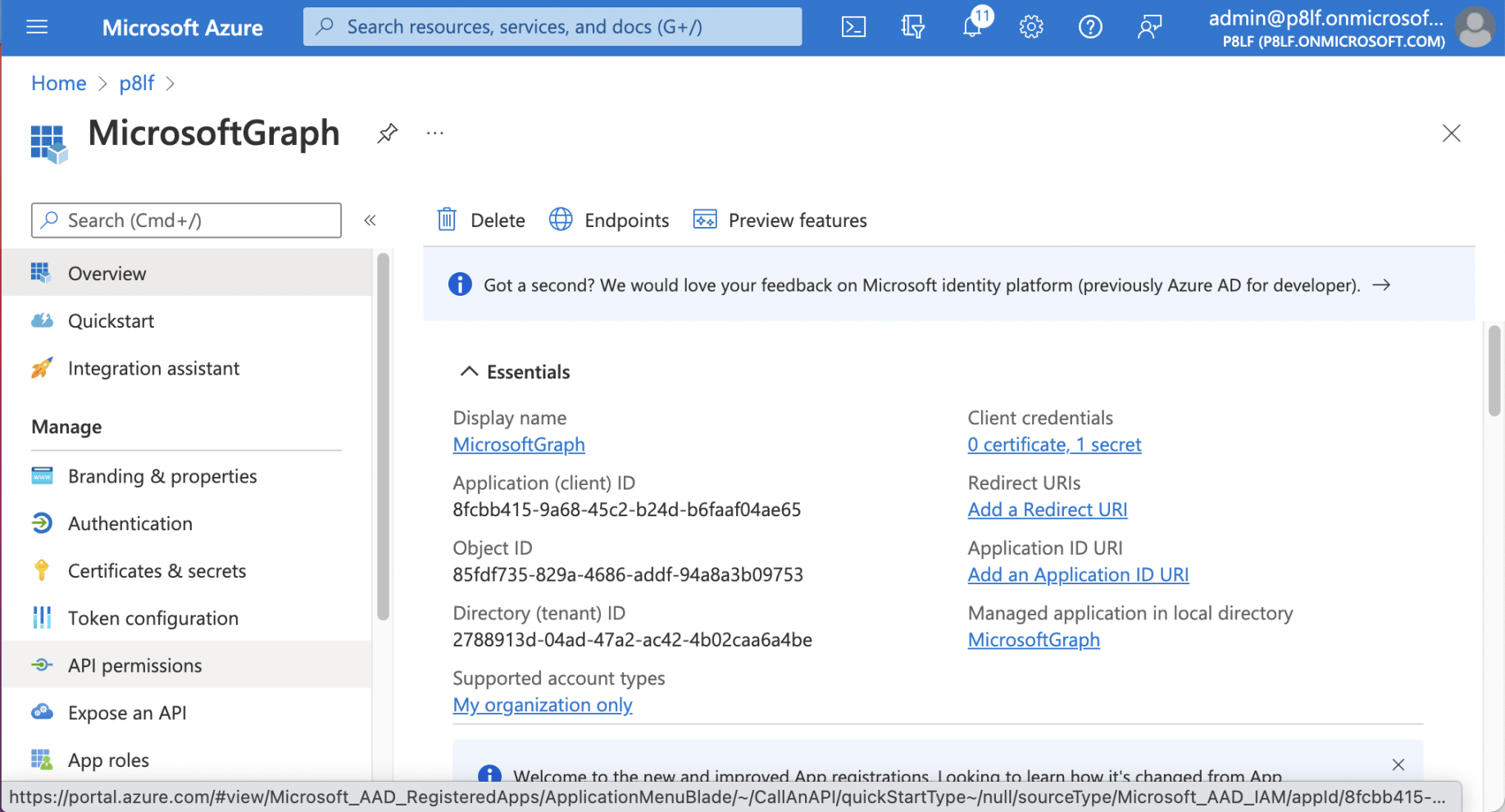This screenshot has width=1505, height=812.
Task: Open the 0 certificate, 1 secret link
Action: 1054,444
